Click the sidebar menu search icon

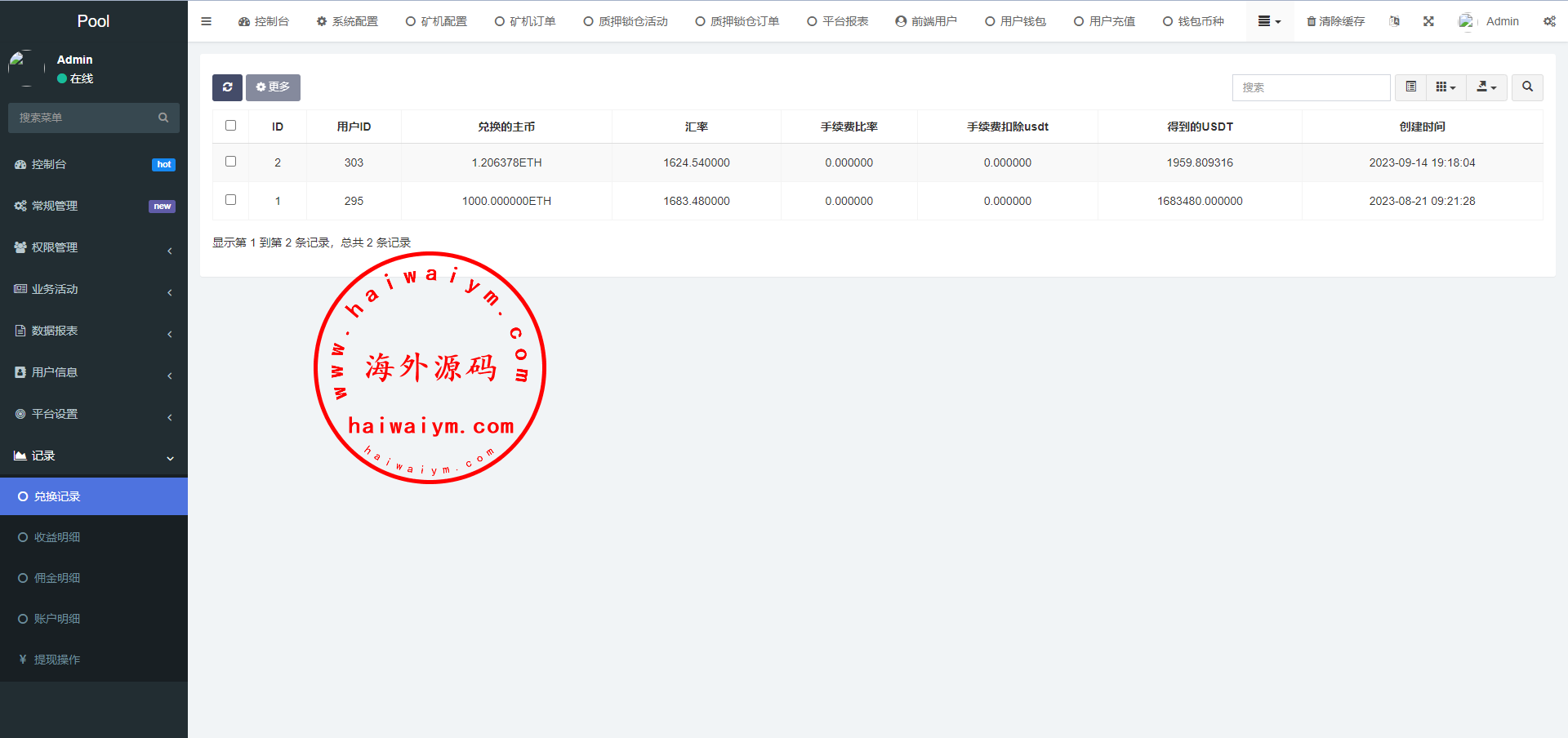coord(163,118)
